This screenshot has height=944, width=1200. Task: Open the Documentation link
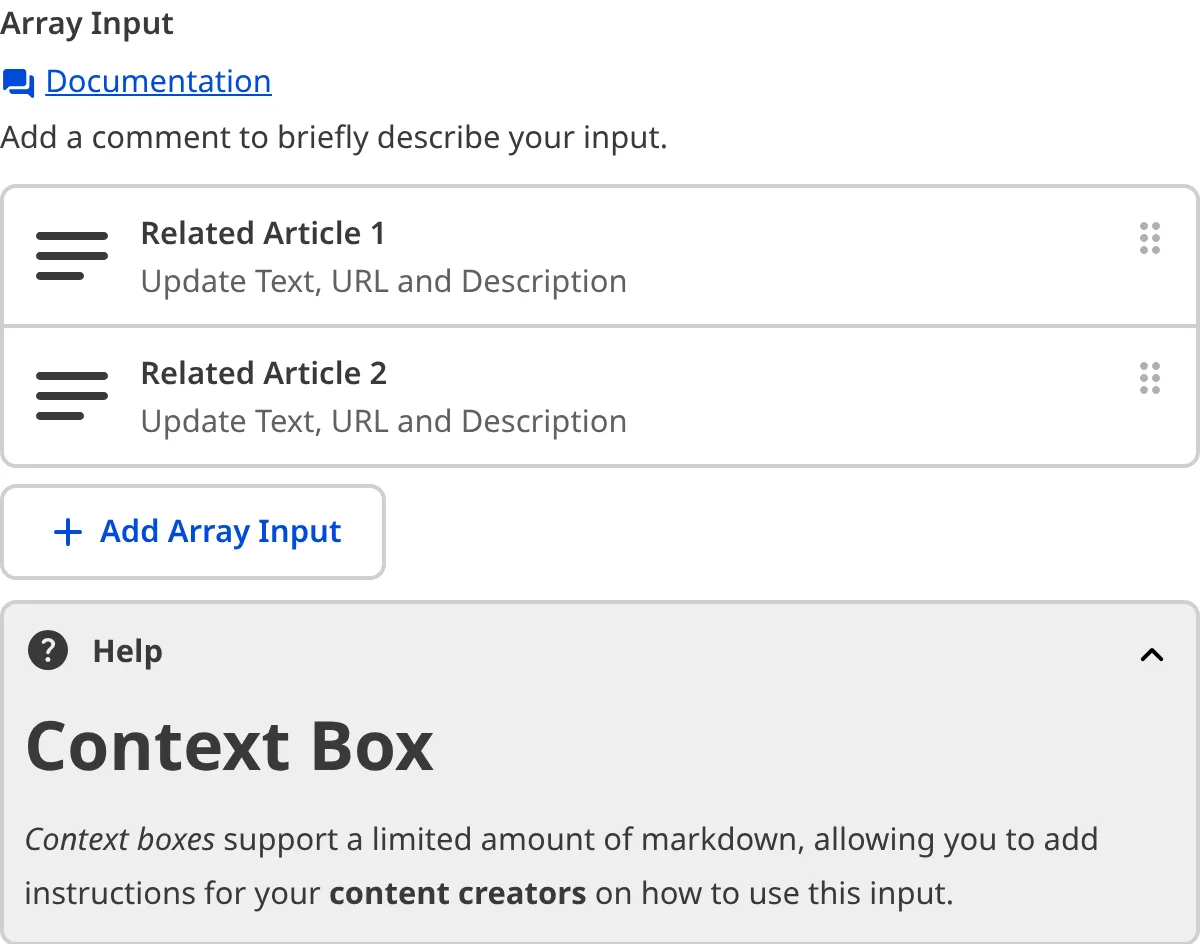pos(158,81)
